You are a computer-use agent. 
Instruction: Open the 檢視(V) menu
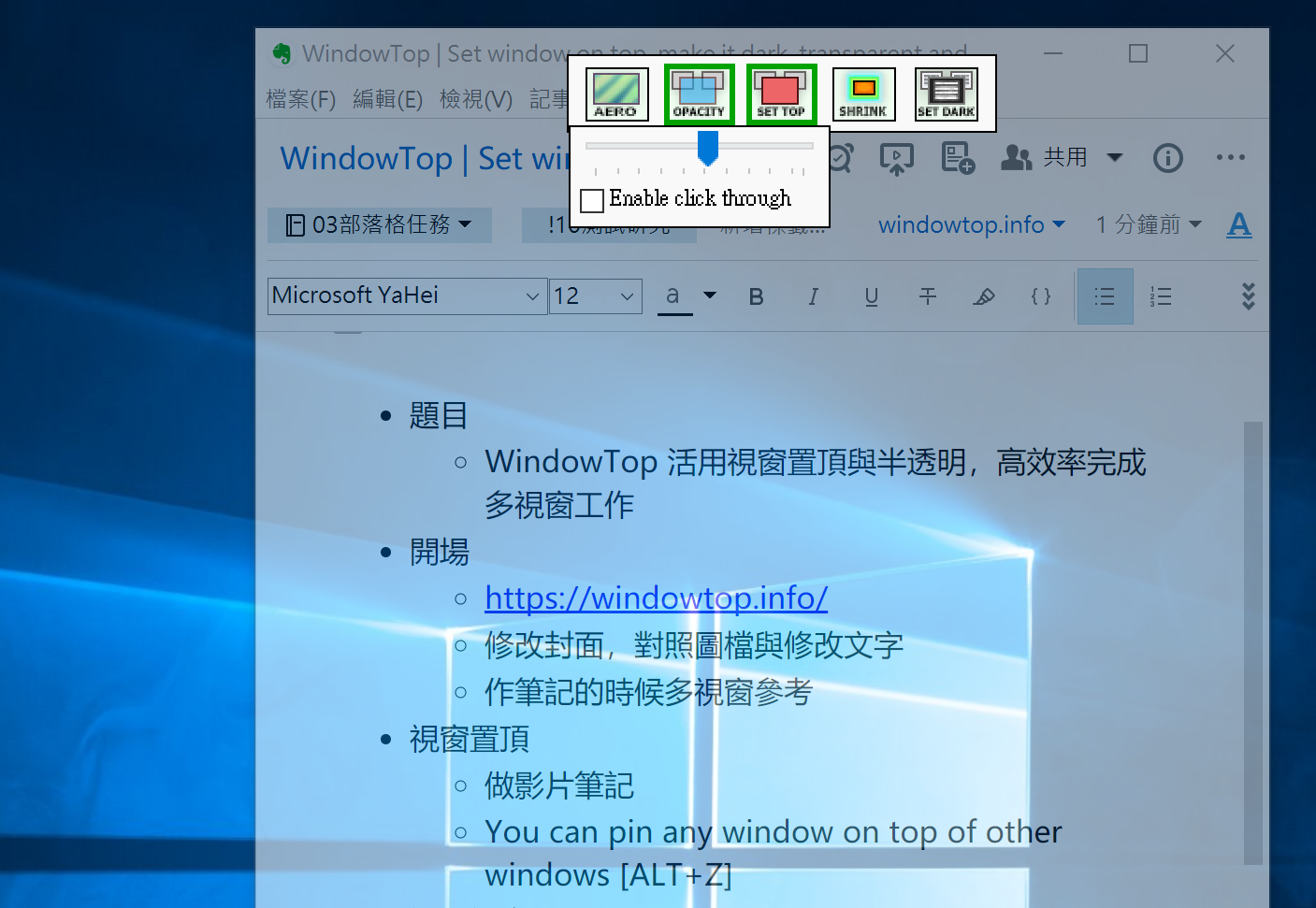475,99
